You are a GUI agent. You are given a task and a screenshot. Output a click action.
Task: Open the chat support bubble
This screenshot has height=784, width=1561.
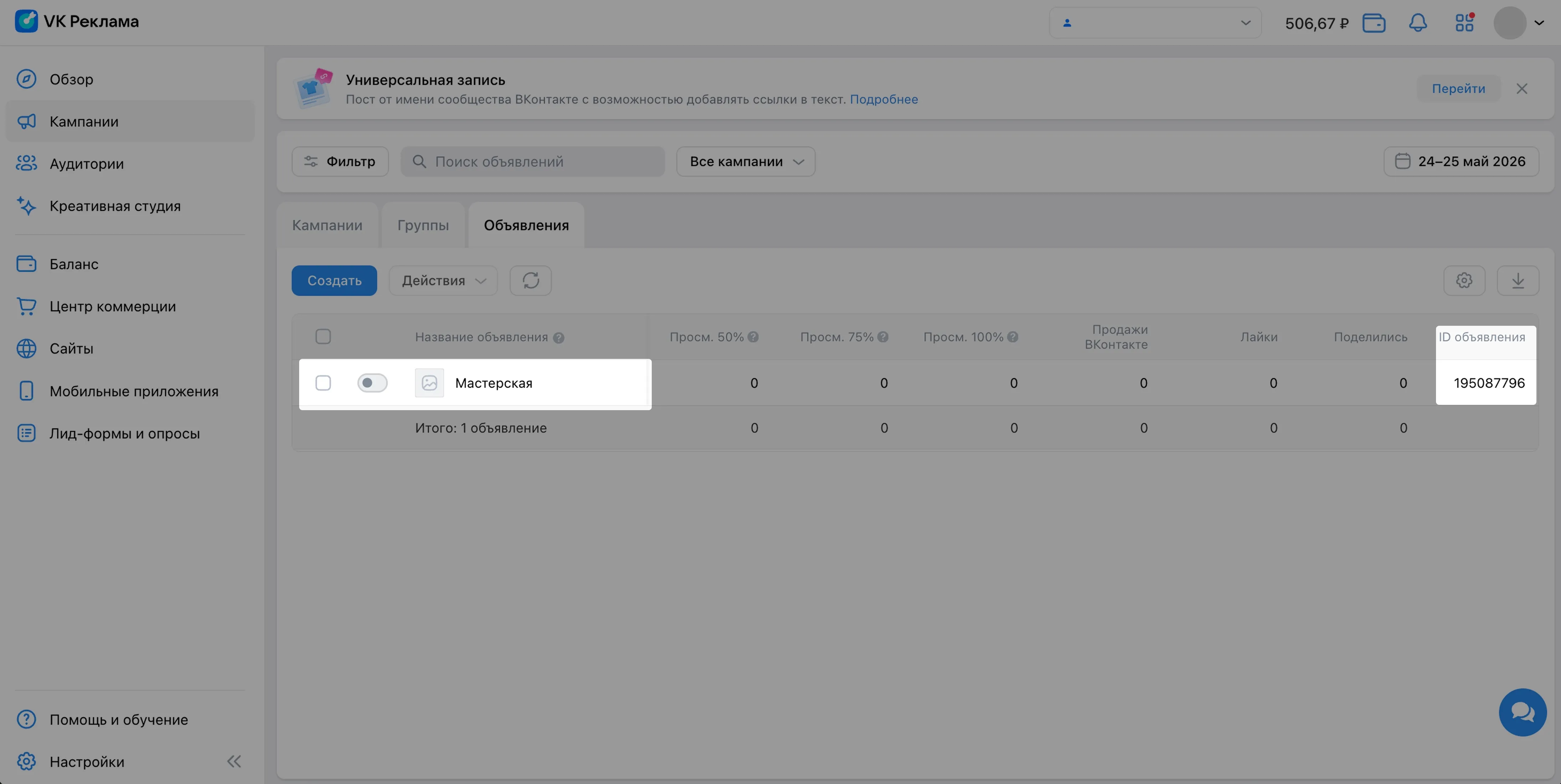pos(1522,712)
